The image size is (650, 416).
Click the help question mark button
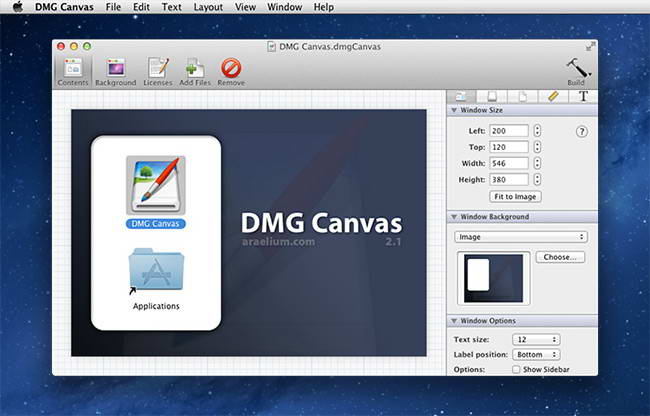click(582, 131)
